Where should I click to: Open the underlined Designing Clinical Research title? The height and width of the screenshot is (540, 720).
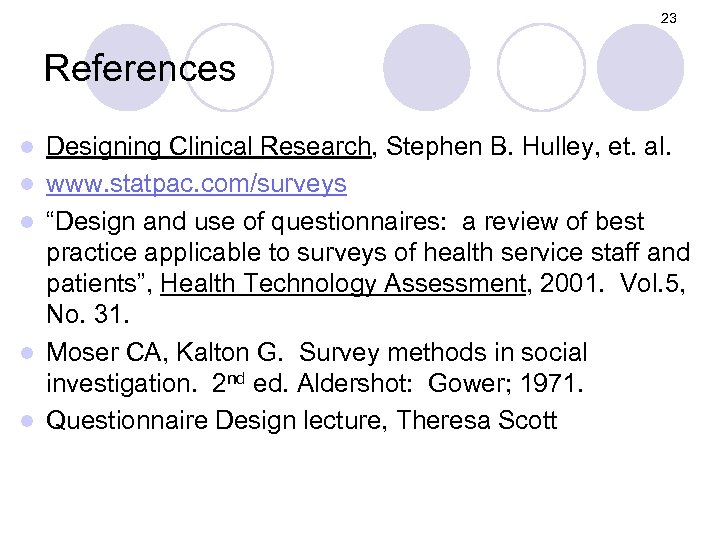[209, 148]
